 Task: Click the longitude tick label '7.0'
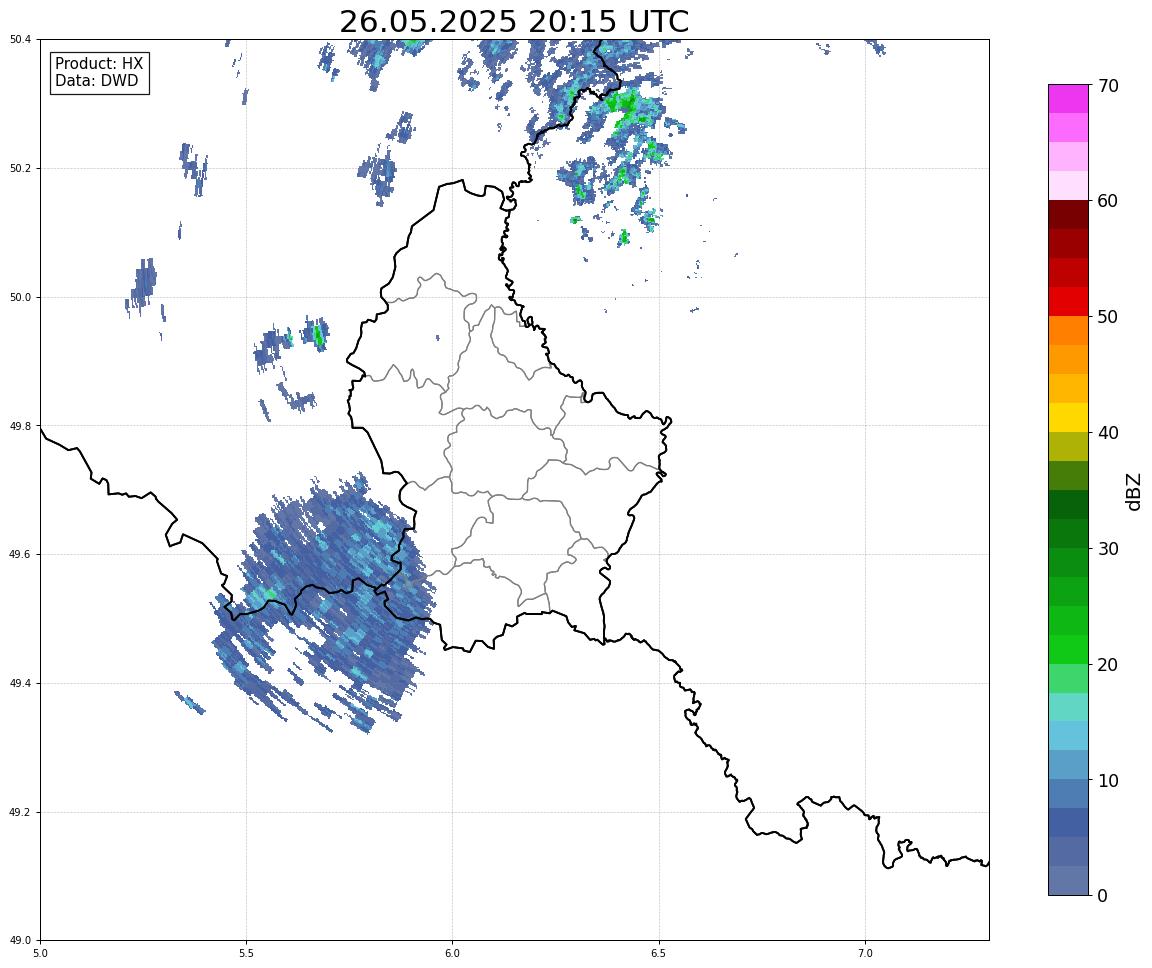(865, 953)
